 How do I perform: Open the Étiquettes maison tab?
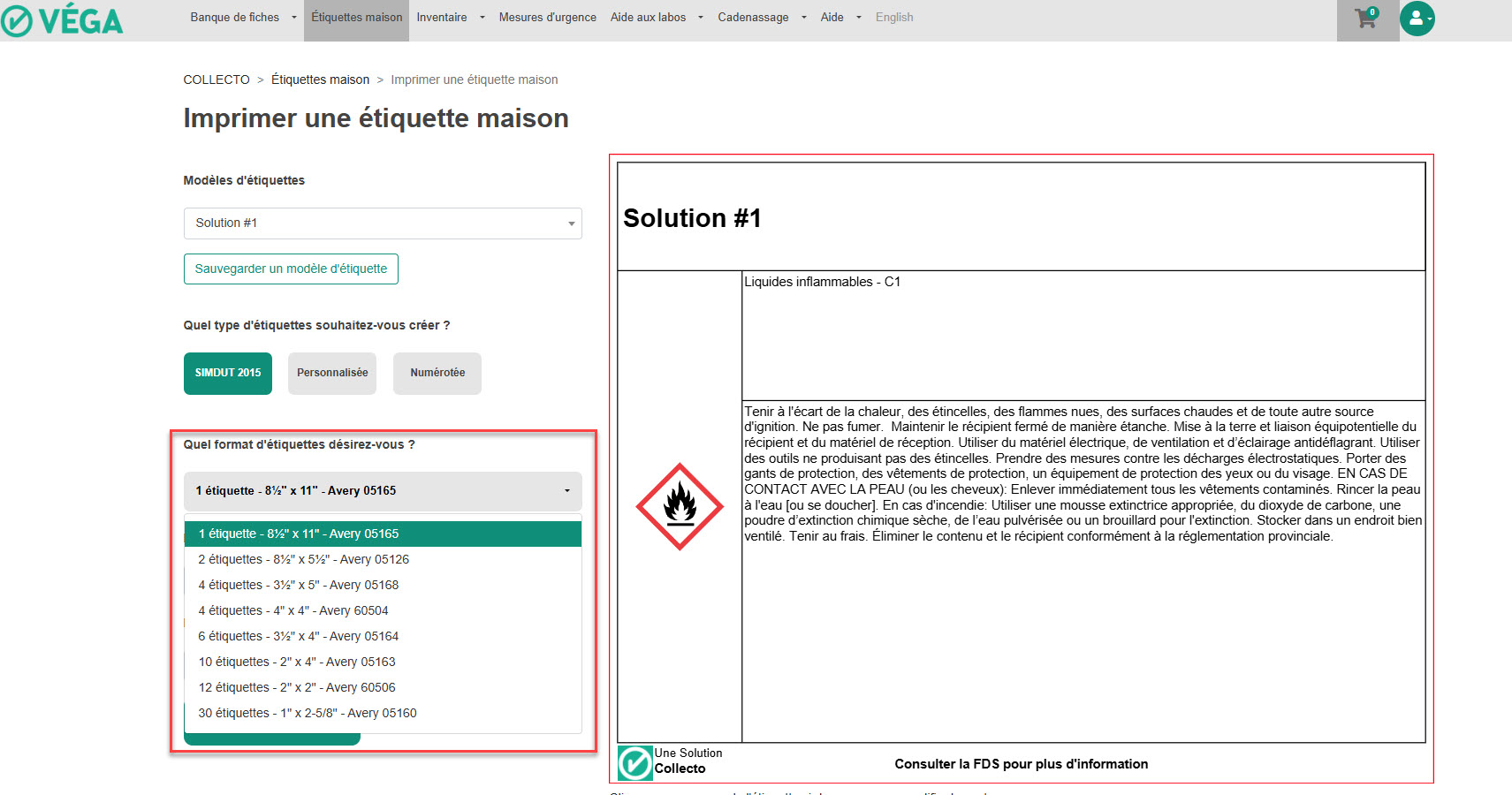[356, 18]
